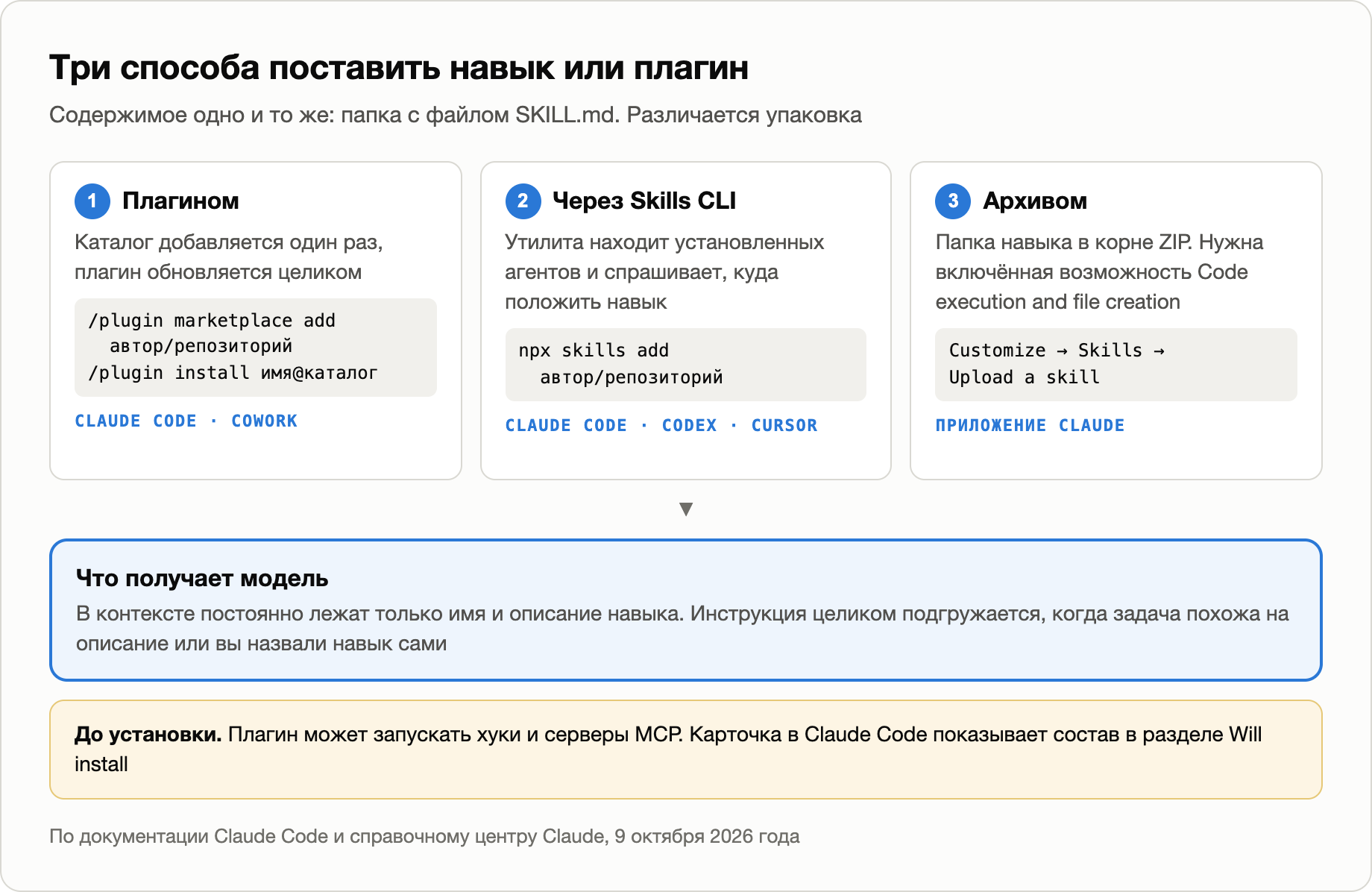1372x892 pixels.
Task: Click the description «Папка навыка в корне ZIP»
Action: tap(1099, 272)
